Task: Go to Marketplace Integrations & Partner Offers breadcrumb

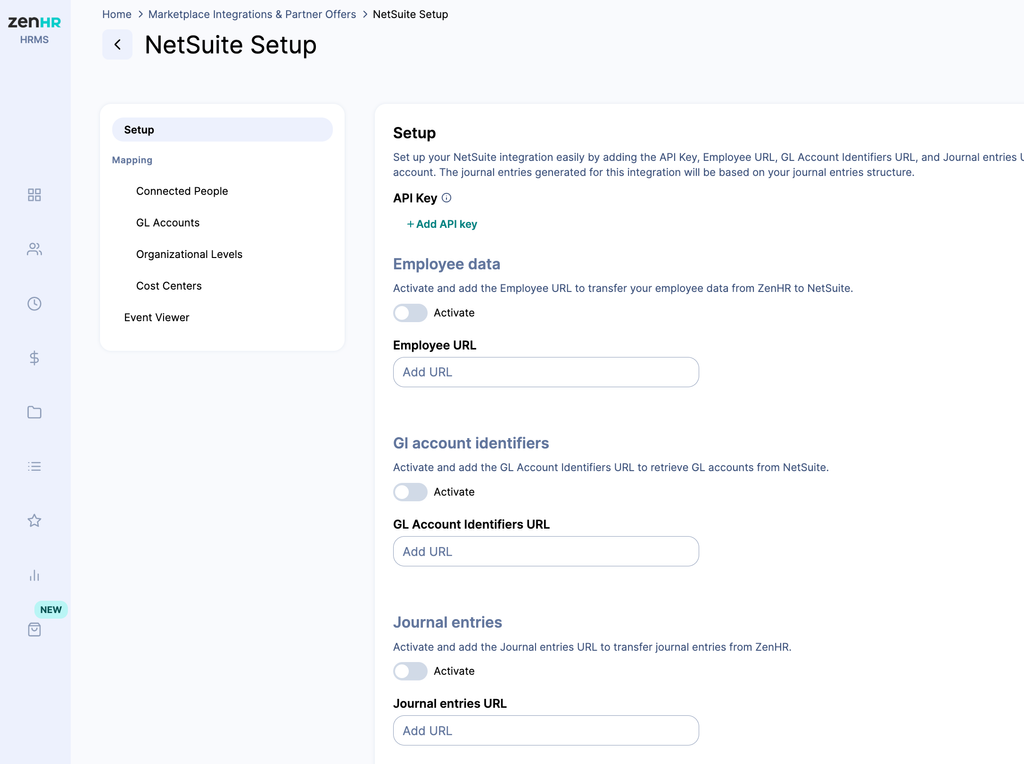Action: pos(252,14)
